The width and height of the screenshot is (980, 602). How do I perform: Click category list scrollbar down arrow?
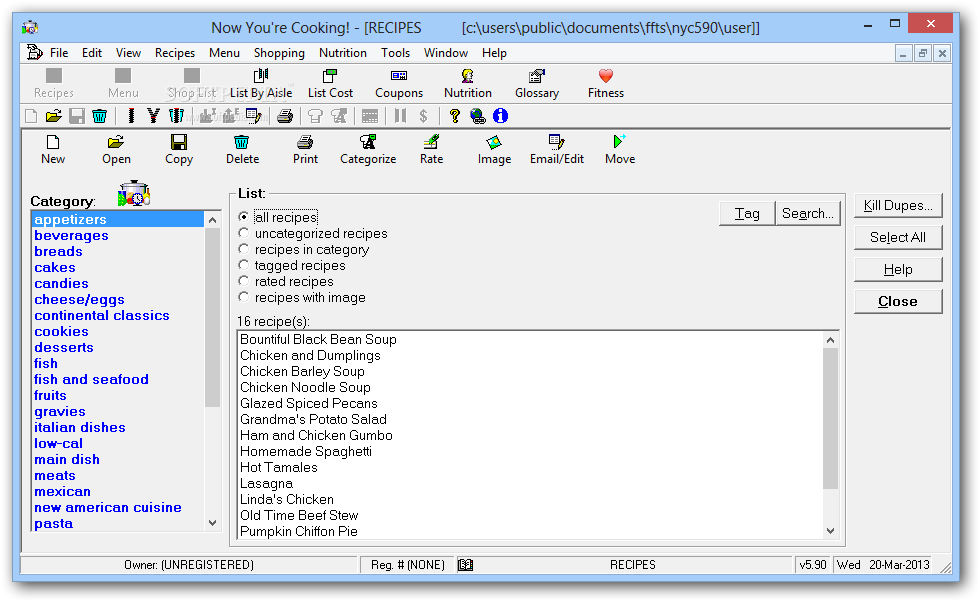coord(212,523)
